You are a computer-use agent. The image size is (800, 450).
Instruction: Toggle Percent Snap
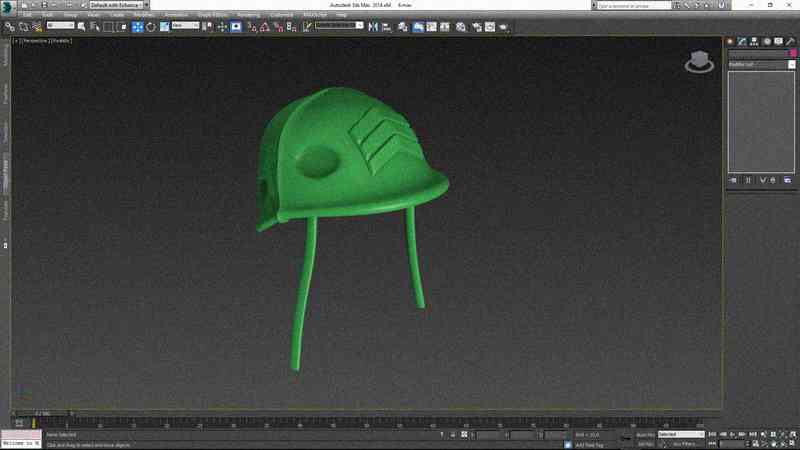pos(278,27)
